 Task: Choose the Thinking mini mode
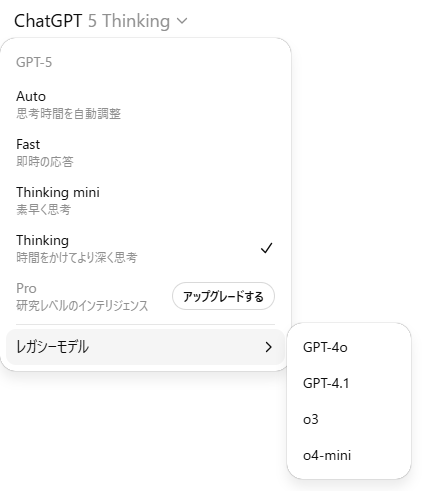[145, 201]
